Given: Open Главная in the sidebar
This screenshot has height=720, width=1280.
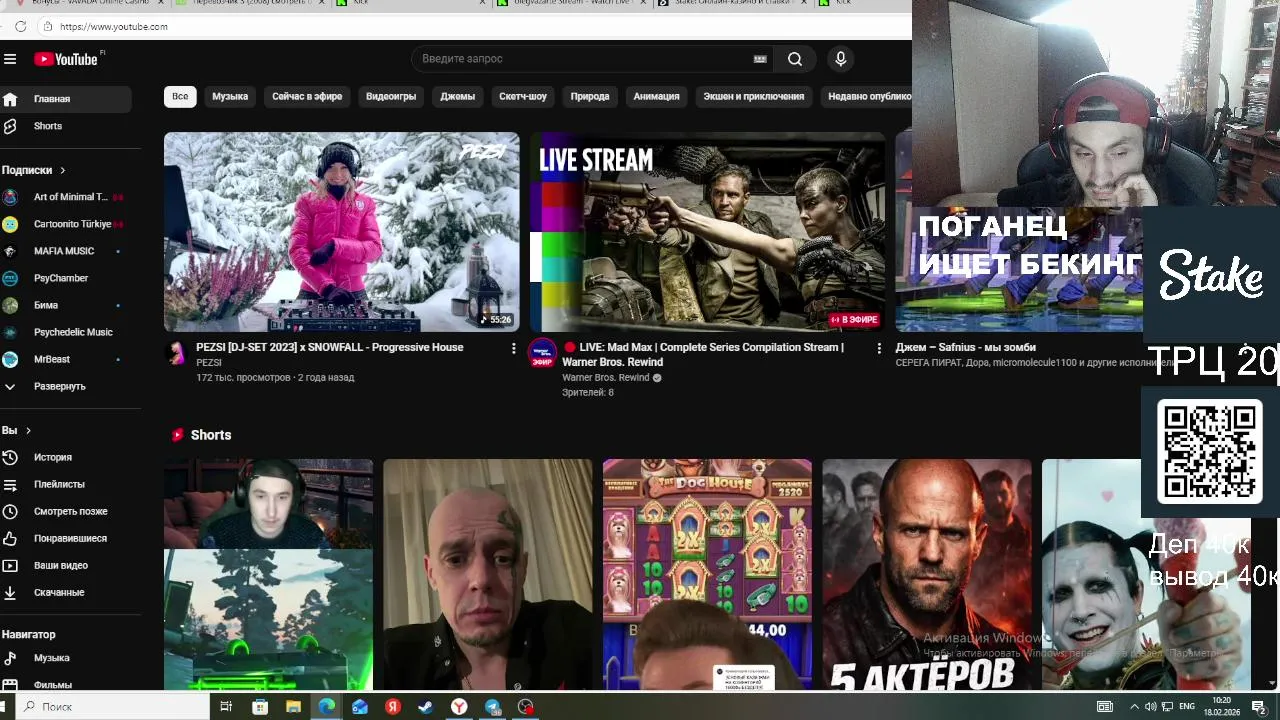Looking at the screenshot, I should point(65,99).
